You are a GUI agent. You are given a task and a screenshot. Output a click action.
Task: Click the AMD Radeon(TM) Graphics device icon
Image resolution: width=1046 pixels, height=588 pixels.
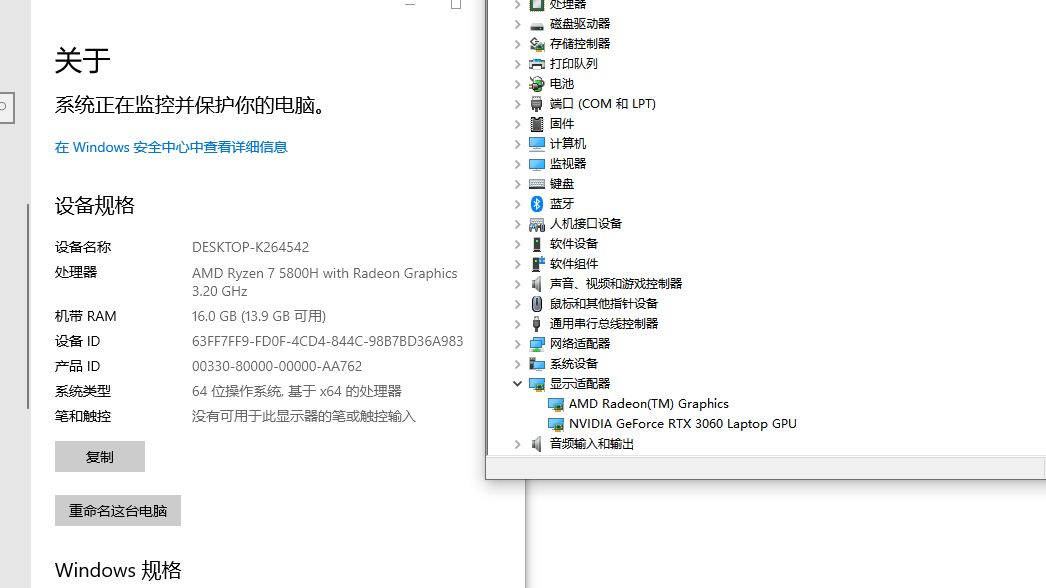tap(555, 404)
